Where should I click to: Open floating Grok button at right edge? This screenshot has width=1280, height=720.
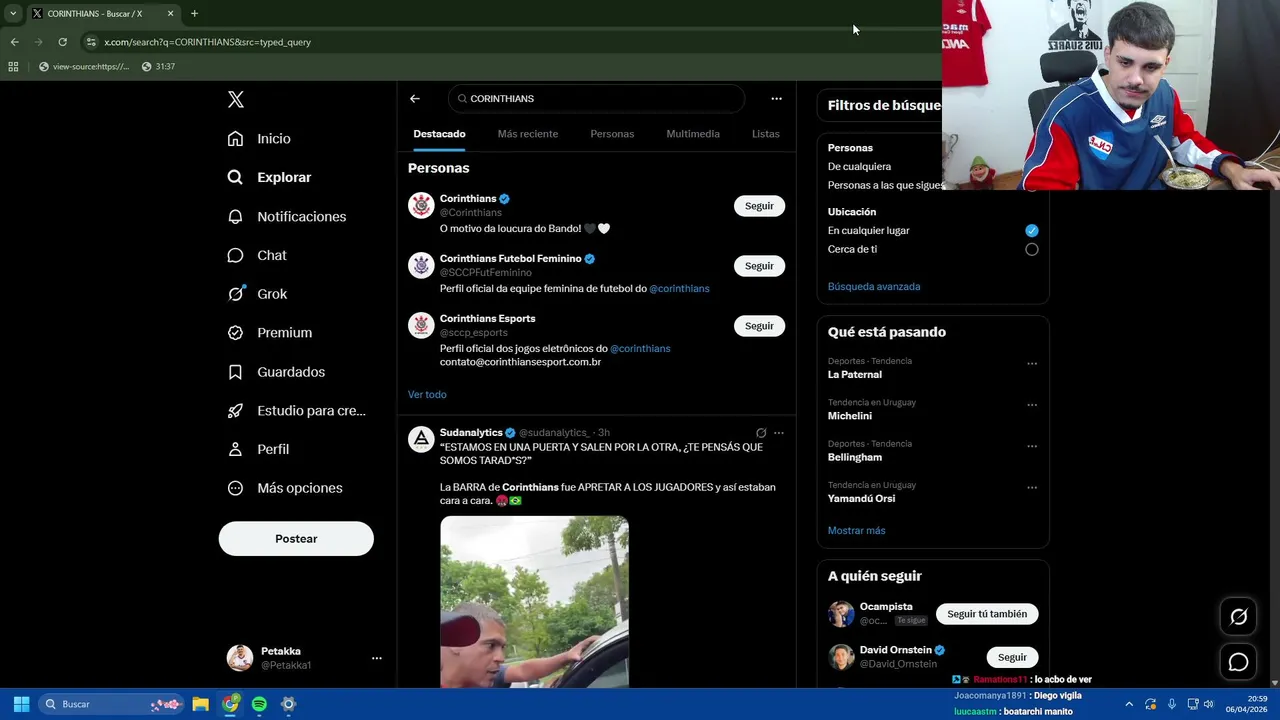pos(1238,617)
